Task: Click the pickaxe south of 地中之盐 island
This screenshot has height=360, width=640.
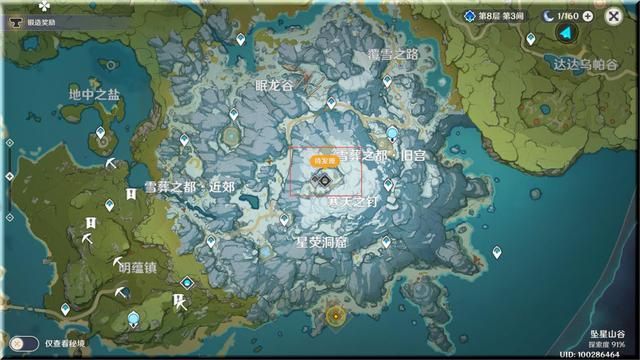Action: [x=111, y=163]
